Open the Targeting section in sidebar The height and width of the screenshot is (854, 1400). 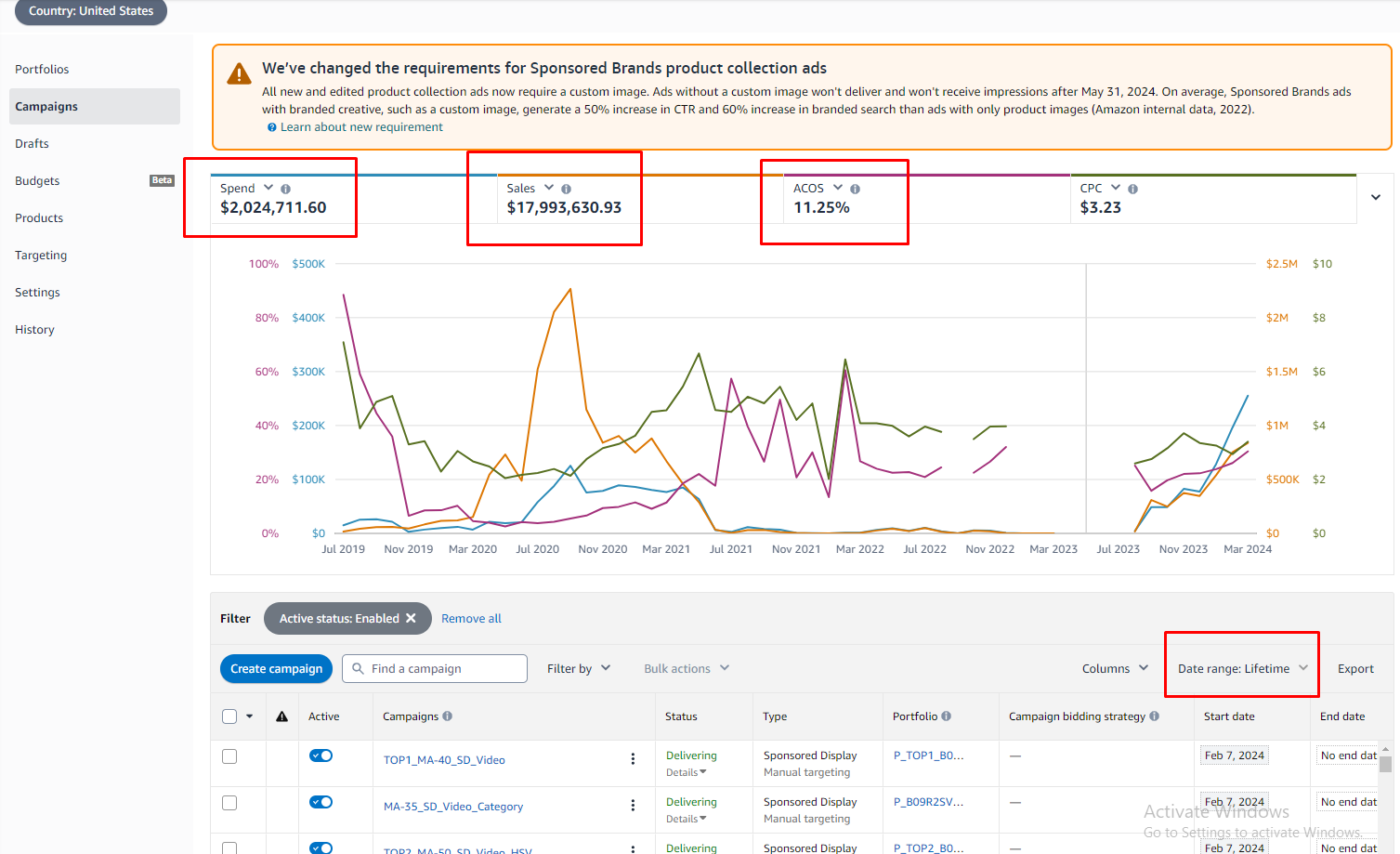pos(41,256)
